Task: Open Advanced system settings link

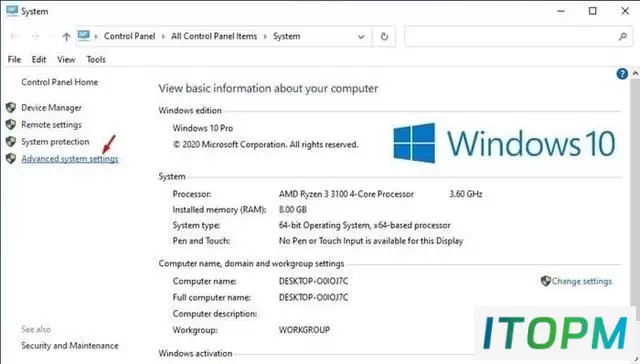Action: [x=70, y=159]
